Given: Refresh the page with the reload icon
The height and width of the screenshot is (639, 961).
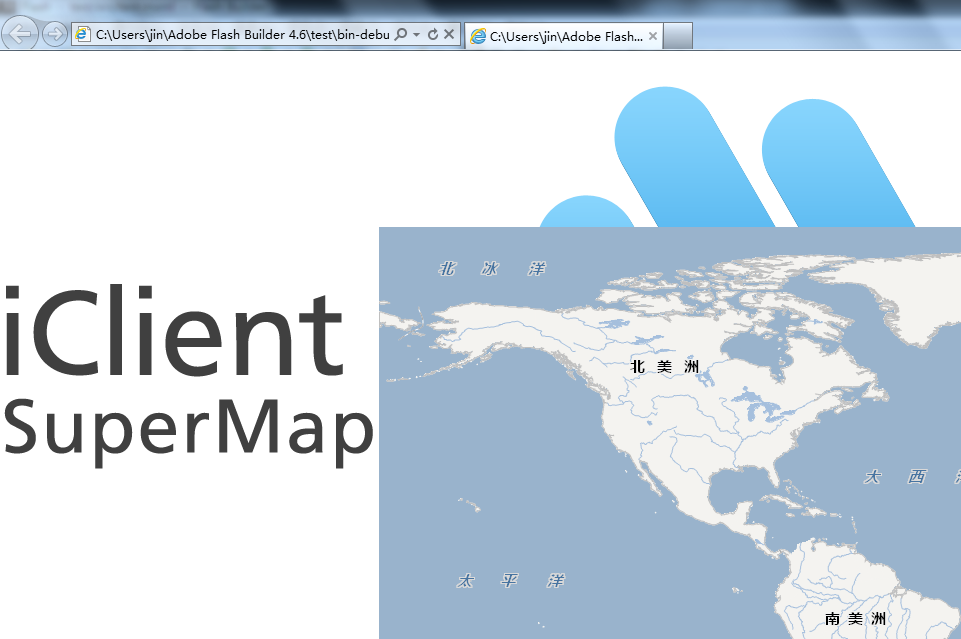Looking at the screenshot, I should click(433, 34).
